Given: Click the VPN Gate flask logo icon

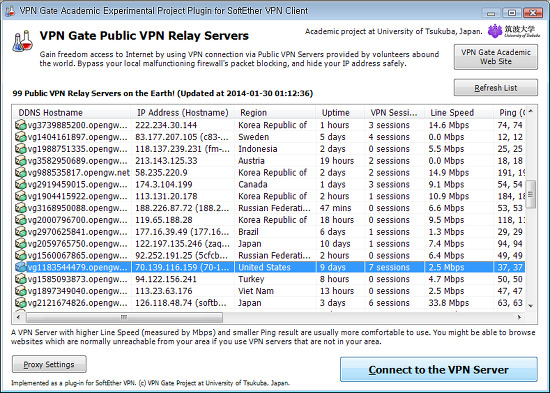Looking at the screenshot, I should [22, 41].
